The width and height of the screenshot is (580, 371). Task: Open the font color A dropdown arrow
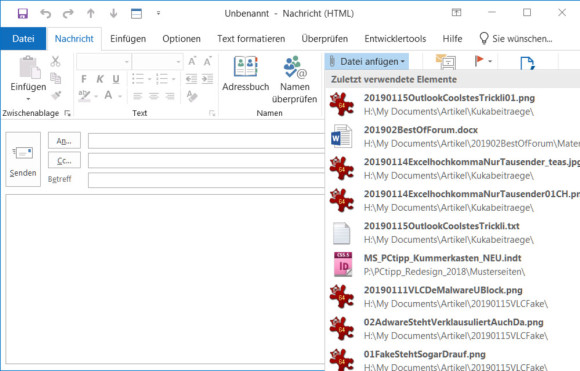[120, 96]
